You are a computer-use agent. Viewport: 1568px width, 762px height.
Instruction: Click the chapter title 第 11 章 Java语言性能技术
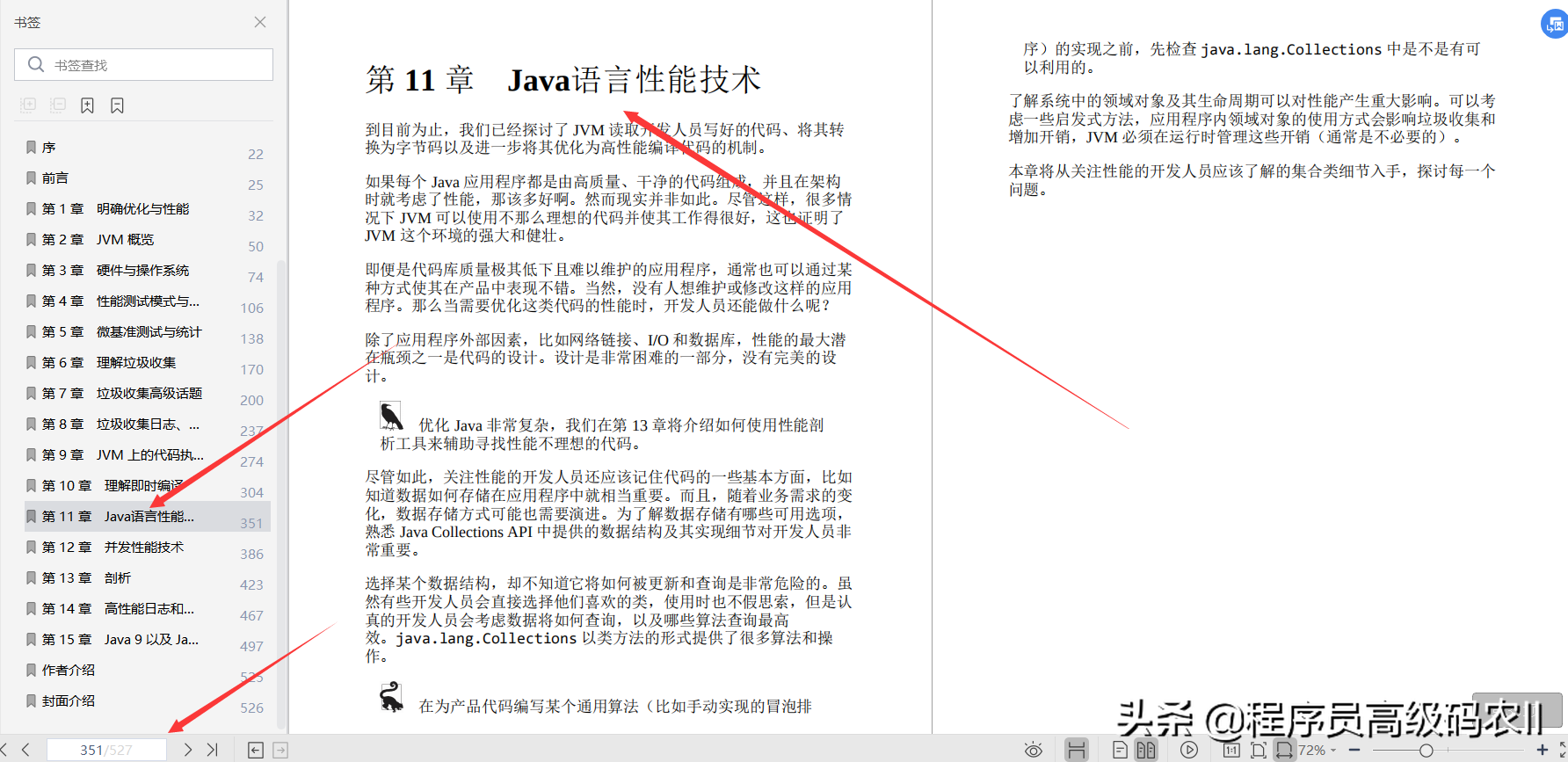(x=563, y=80)
